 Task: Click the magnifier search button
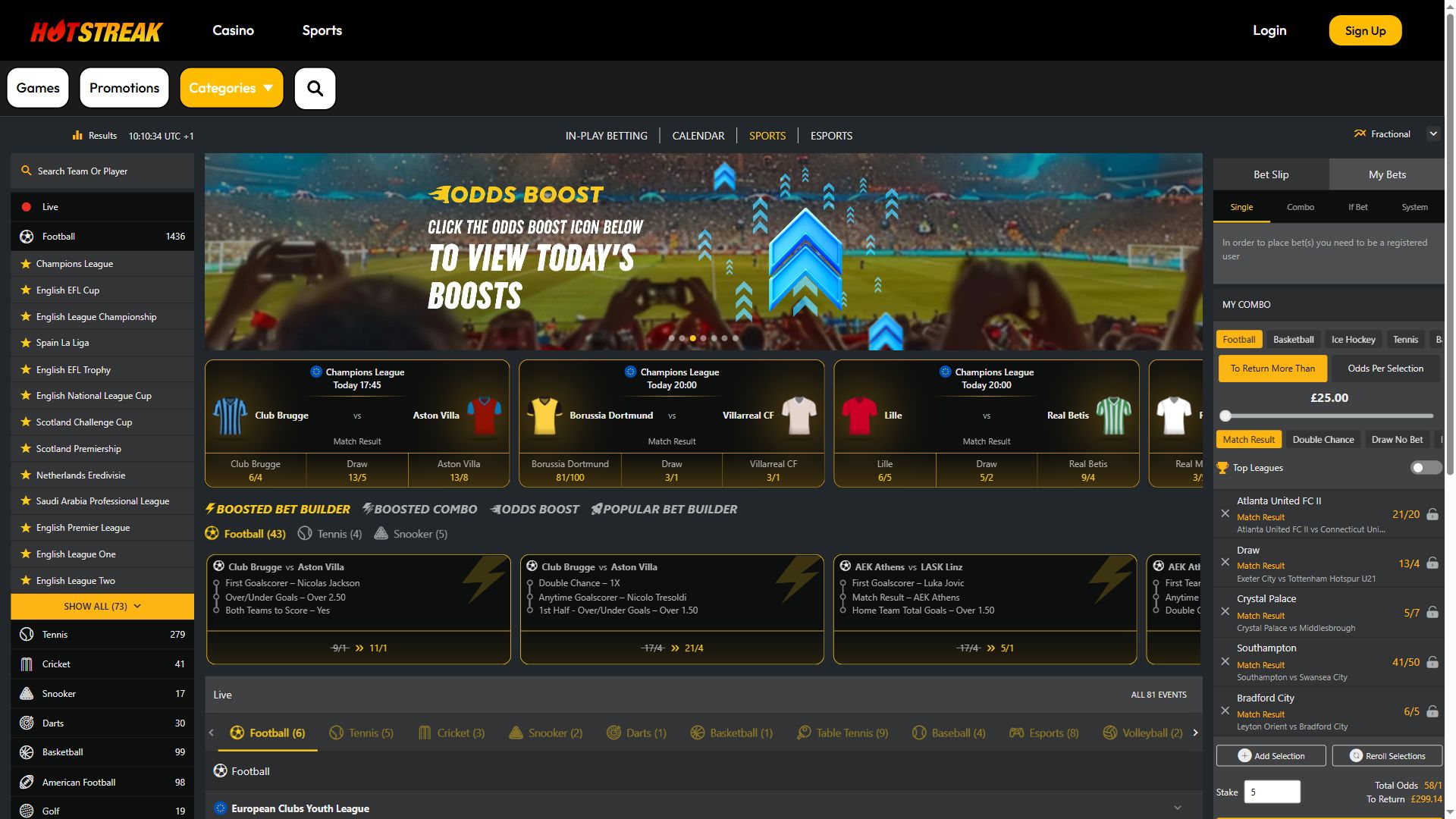tap(315, 88)
